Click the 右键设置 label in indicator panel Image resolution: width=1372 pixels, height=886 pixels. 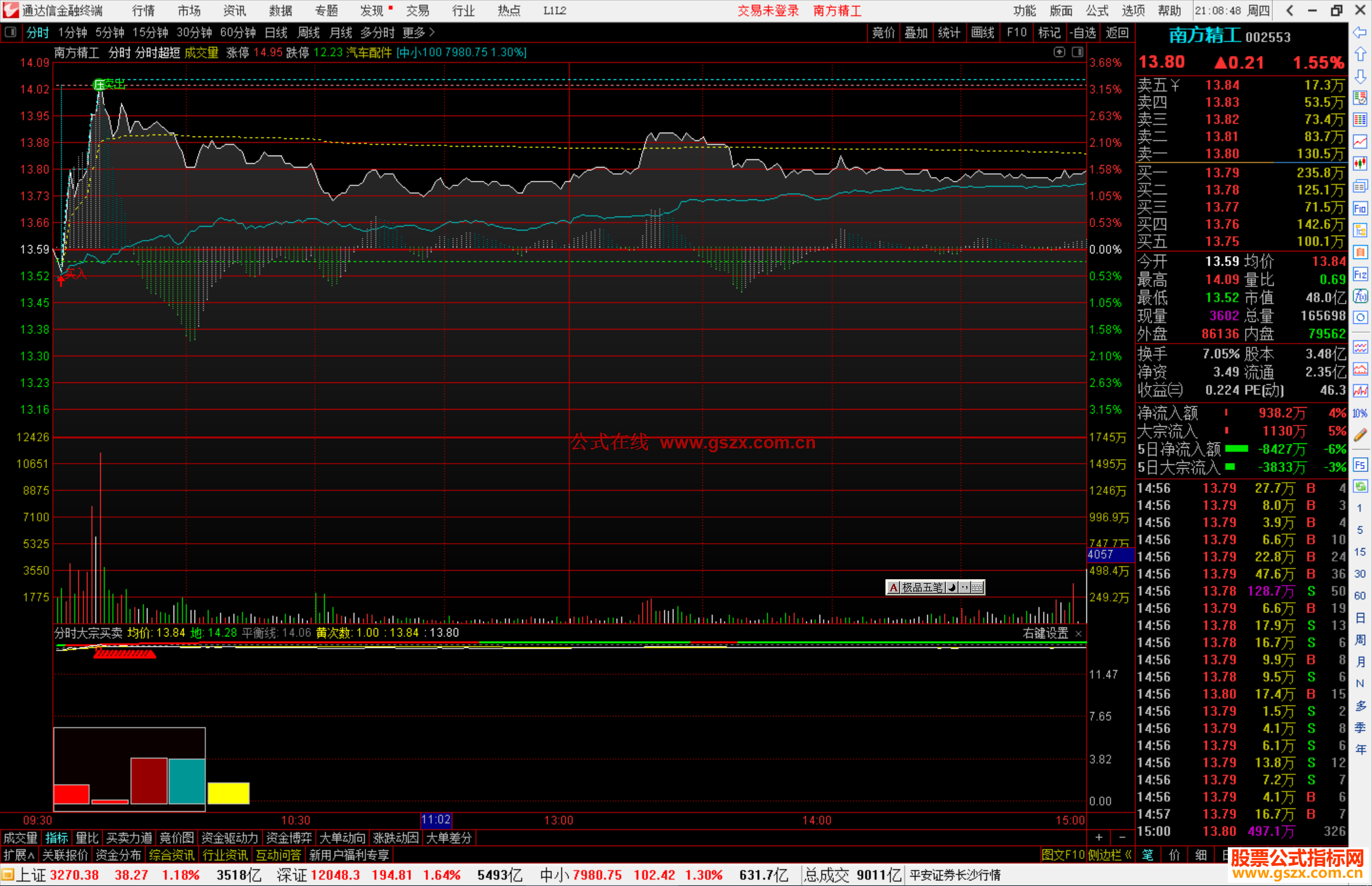pos(1046,633)
